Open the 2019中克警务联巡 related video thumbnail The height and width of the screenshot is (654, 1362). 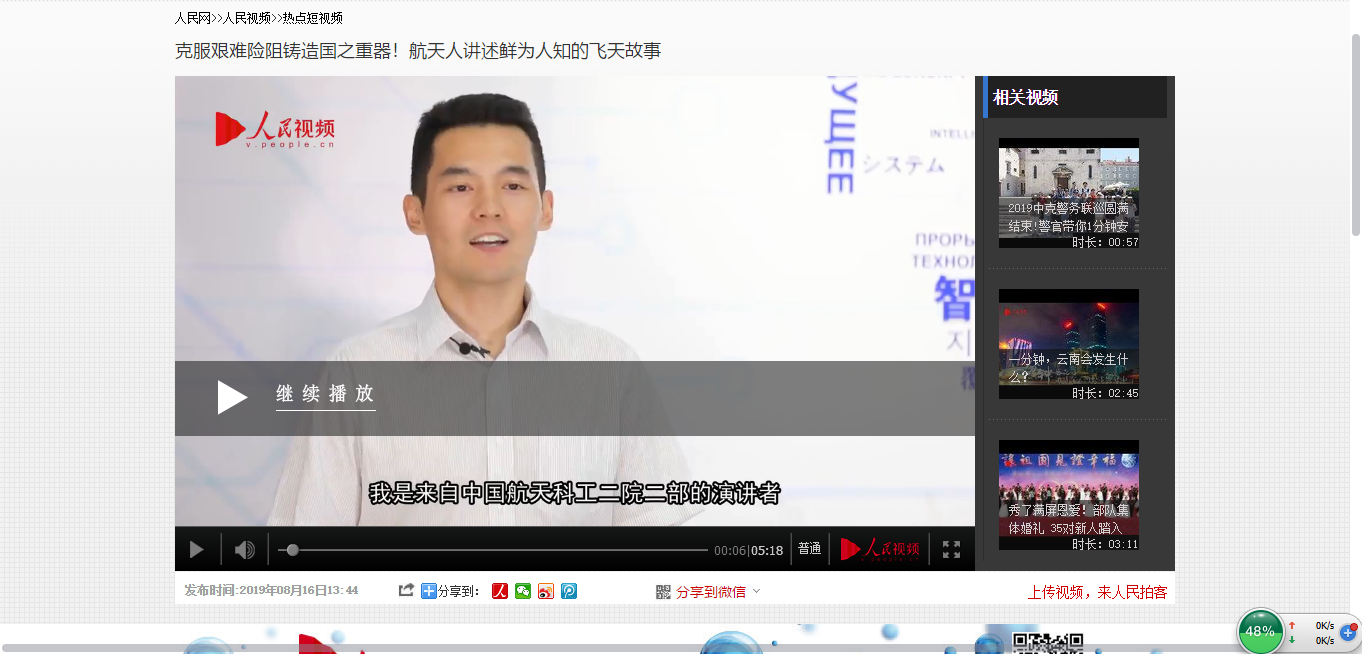(1068, 192)
